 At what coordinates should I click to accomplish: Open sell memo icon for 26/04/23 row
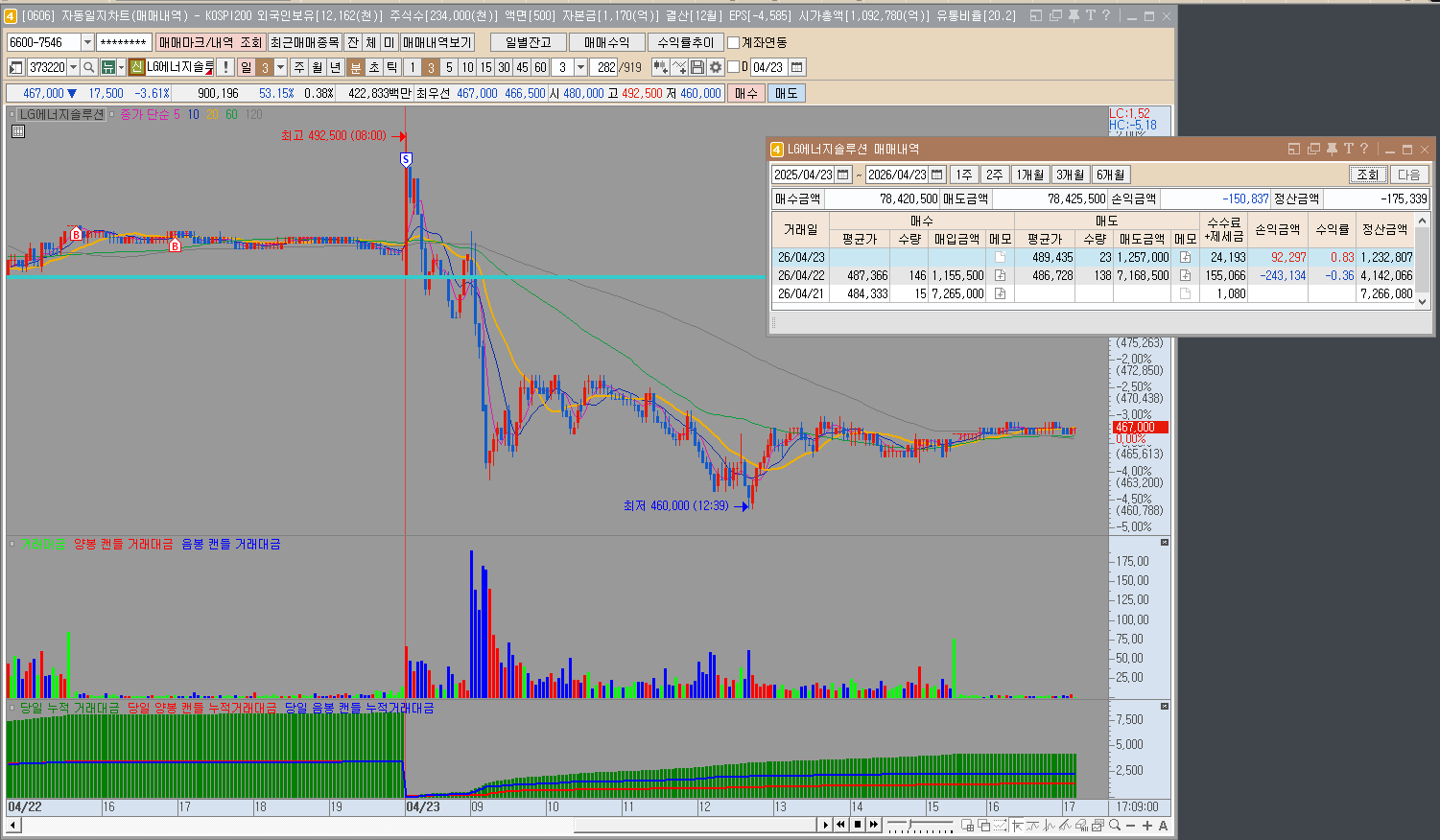1185,257
